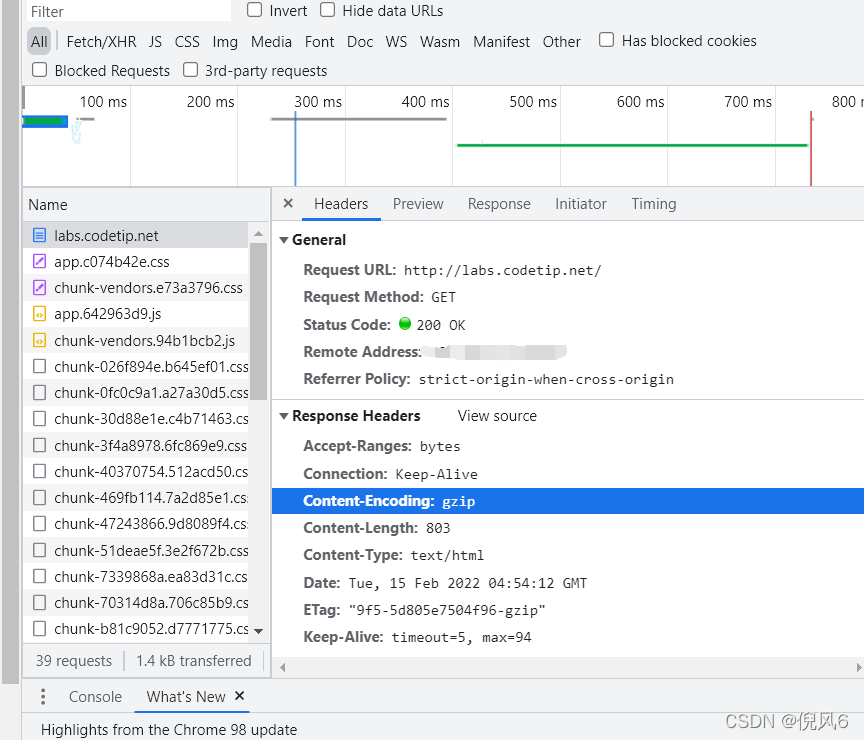864x740 pixels.
Task: Open the drawer three-dot menu
Action: 43,696
